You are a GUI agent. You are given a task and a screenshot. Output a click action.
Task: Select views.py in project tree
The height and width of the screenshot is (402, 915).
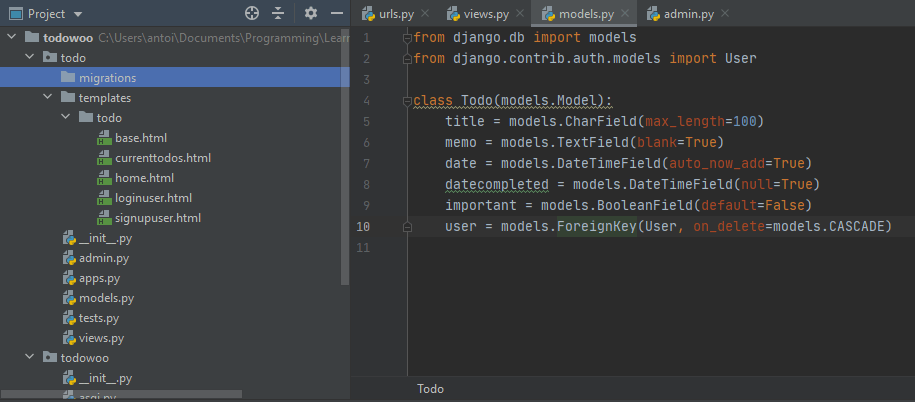pyautogui.click(x=102, y=338)
